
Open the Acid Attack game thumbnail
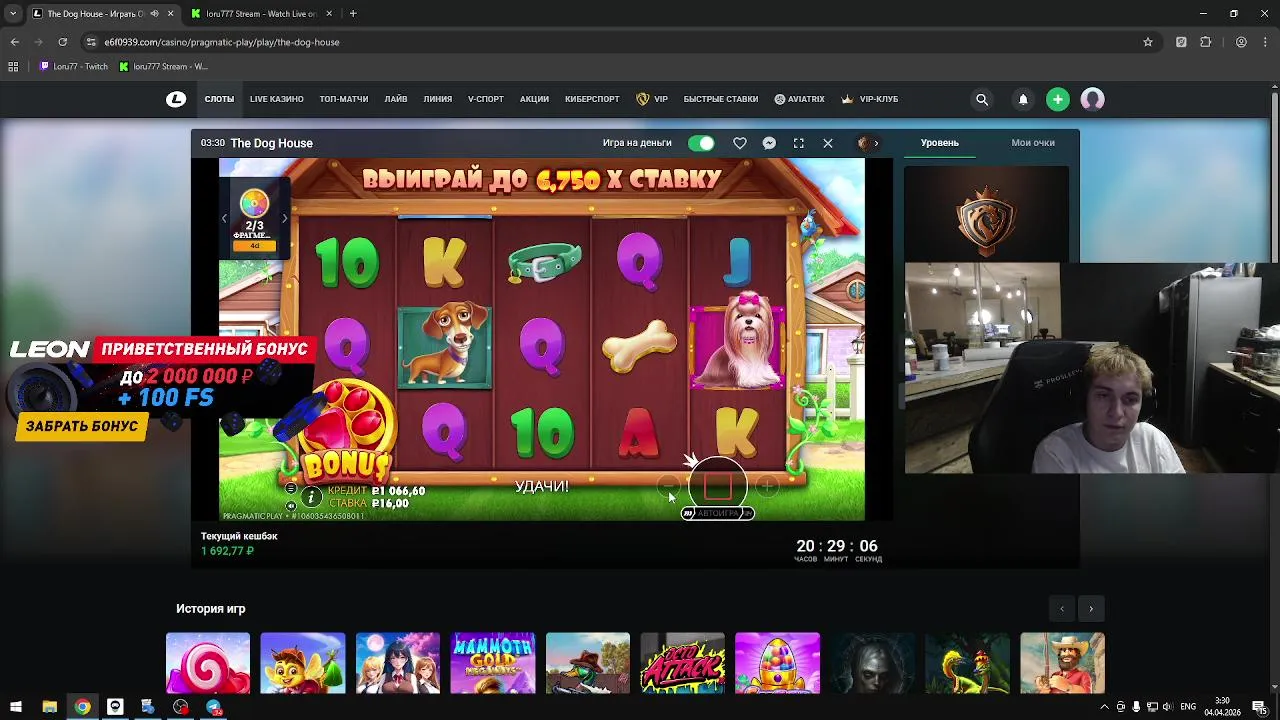[x=682, y=662]
